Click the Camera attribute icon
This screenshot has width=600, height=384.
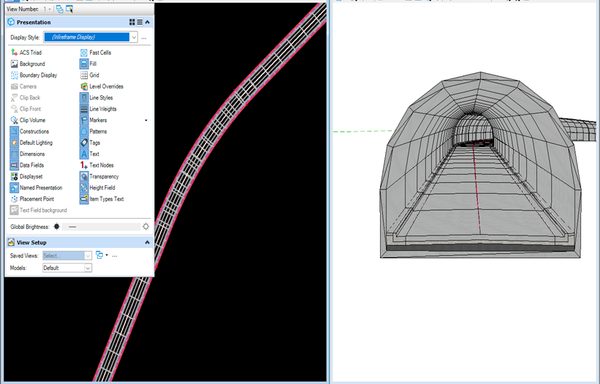point(14,86)
